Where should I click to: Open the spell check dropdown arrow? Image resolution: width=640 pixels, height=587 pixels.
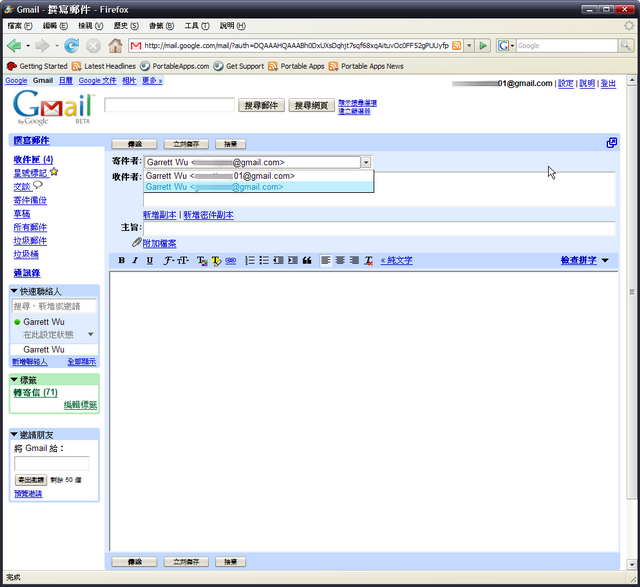pyautogui.click(x=605, y=260)
